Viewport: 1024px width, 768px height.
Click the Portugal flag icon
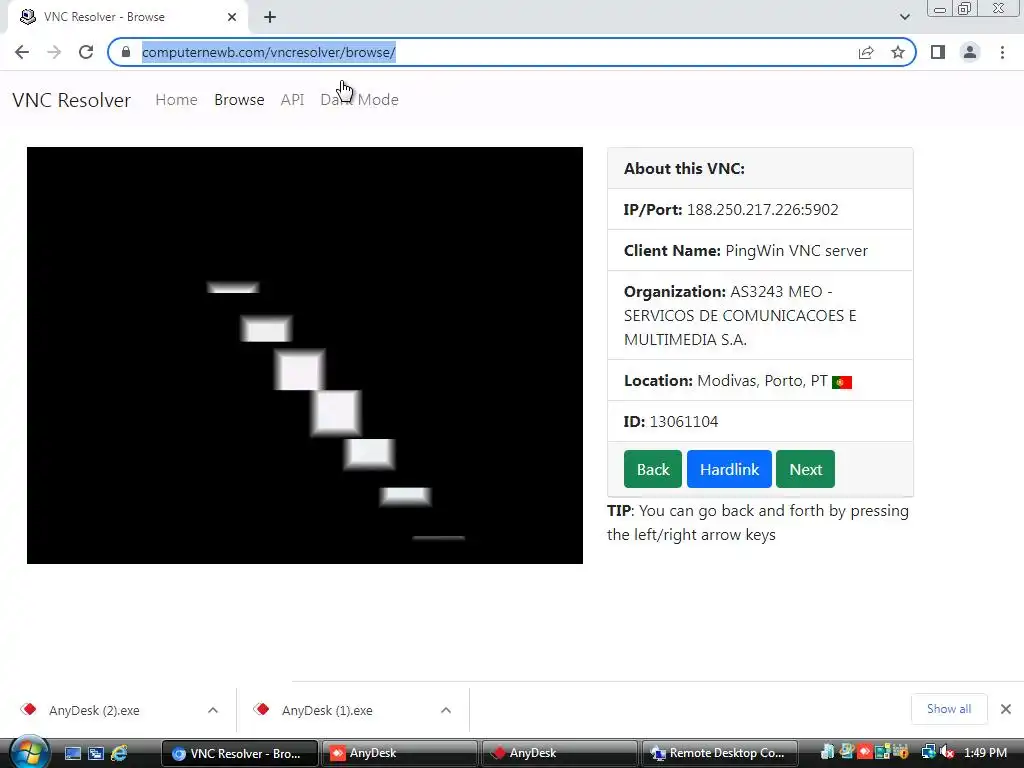(842, 382)
